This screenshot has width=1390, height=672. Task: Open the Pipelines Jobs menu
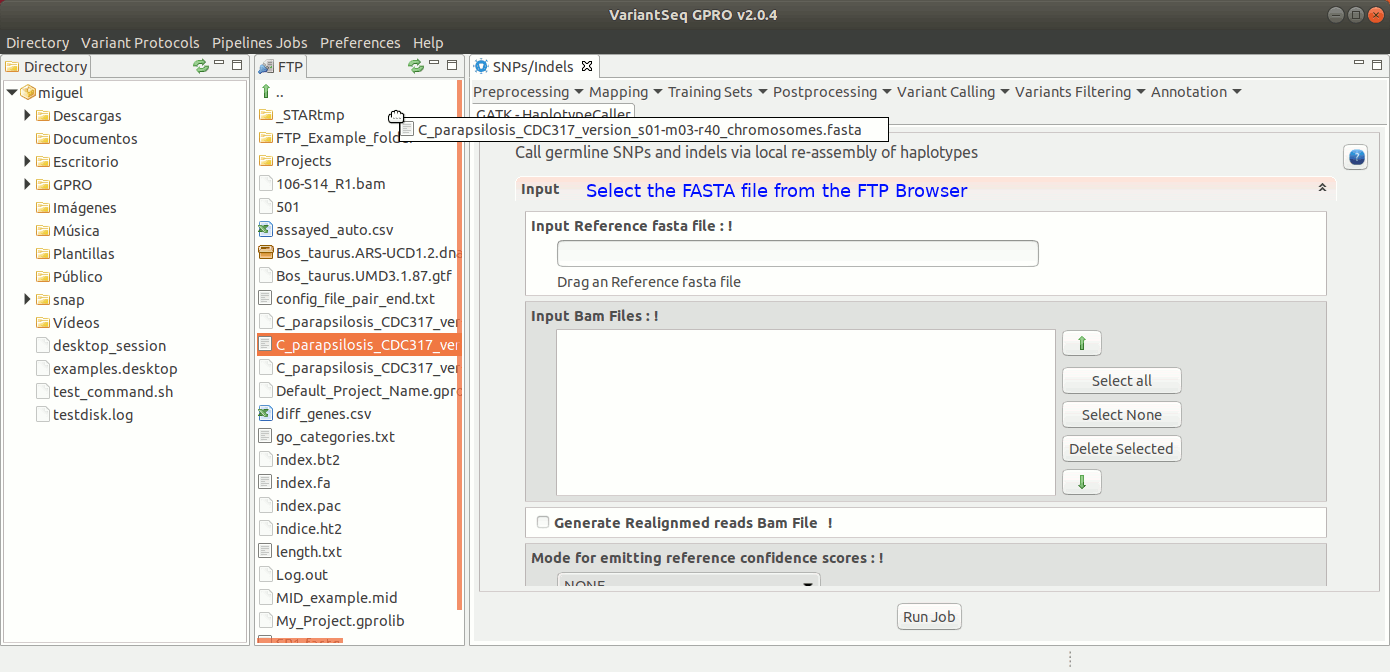(259, 43)
